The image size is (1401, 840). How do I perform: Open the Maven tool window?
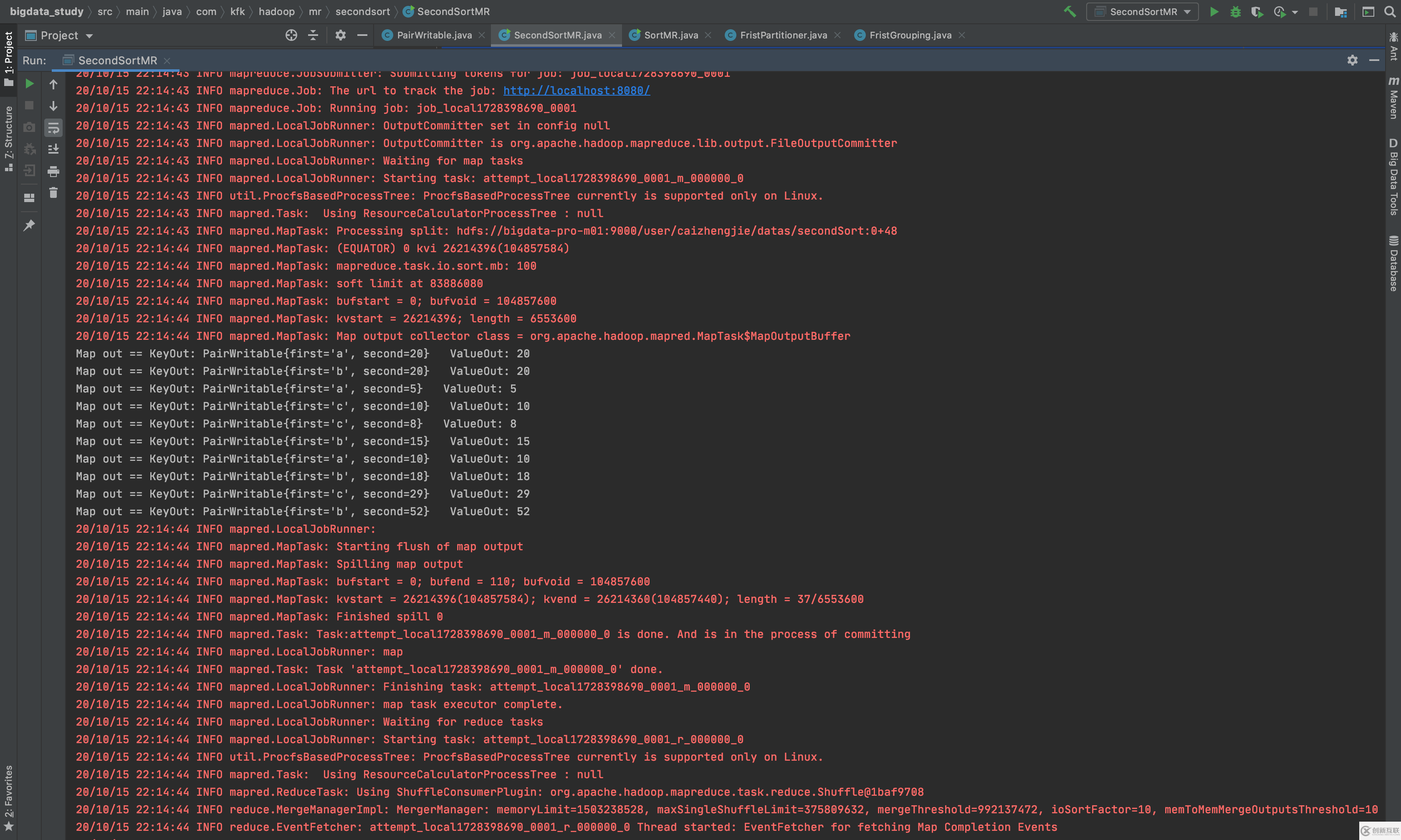(1393, 98)
